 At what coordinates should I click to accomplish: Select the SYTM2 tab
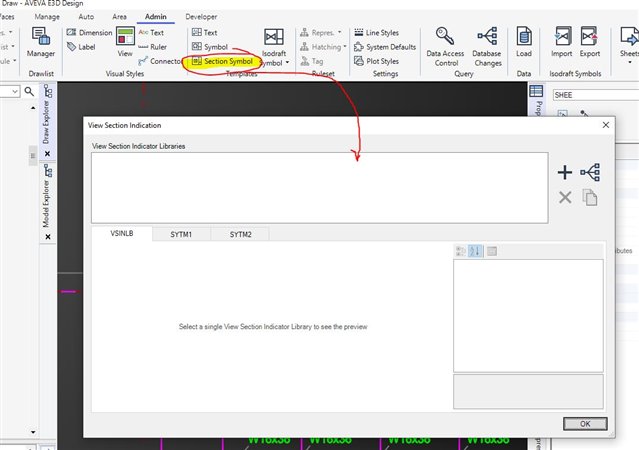coord(240,234)
